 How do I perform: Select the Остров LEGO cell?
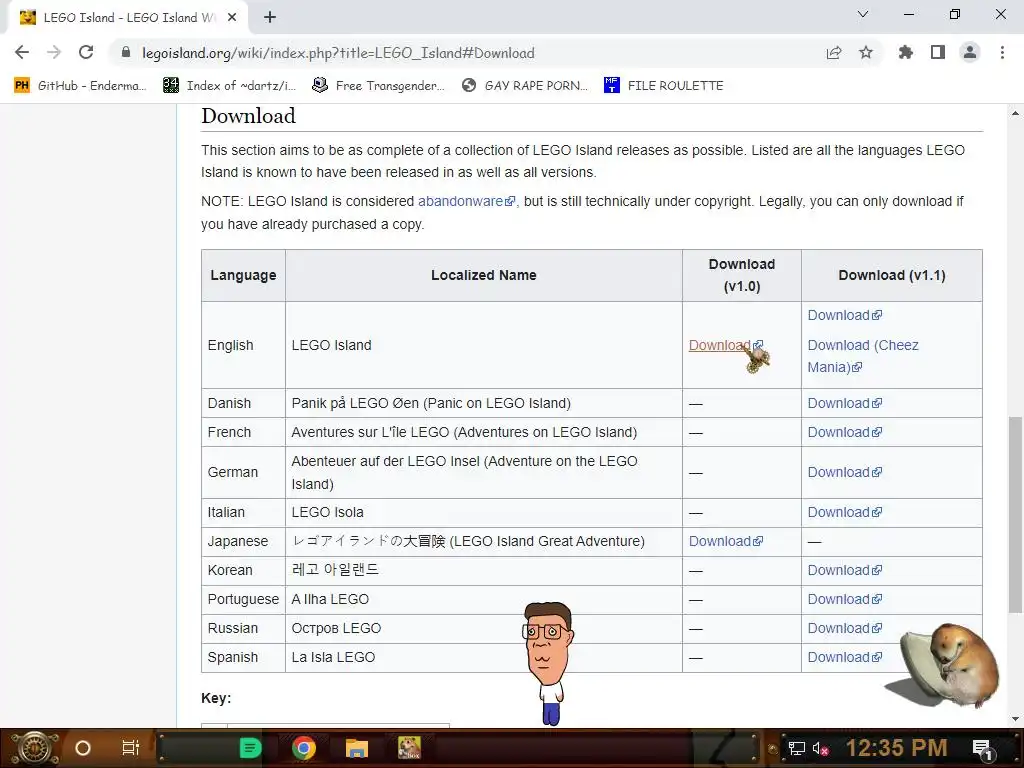(484, 628)
